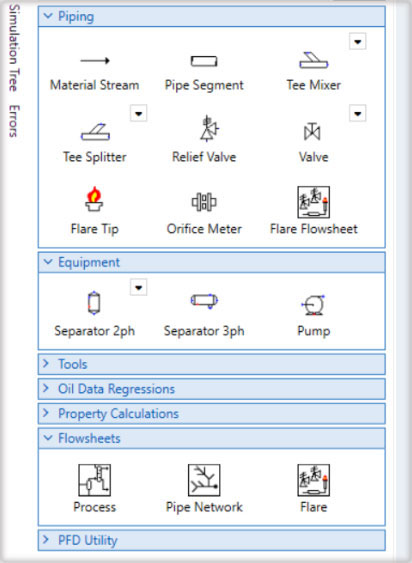Click the Material Stream label

[x=94, y=85]
